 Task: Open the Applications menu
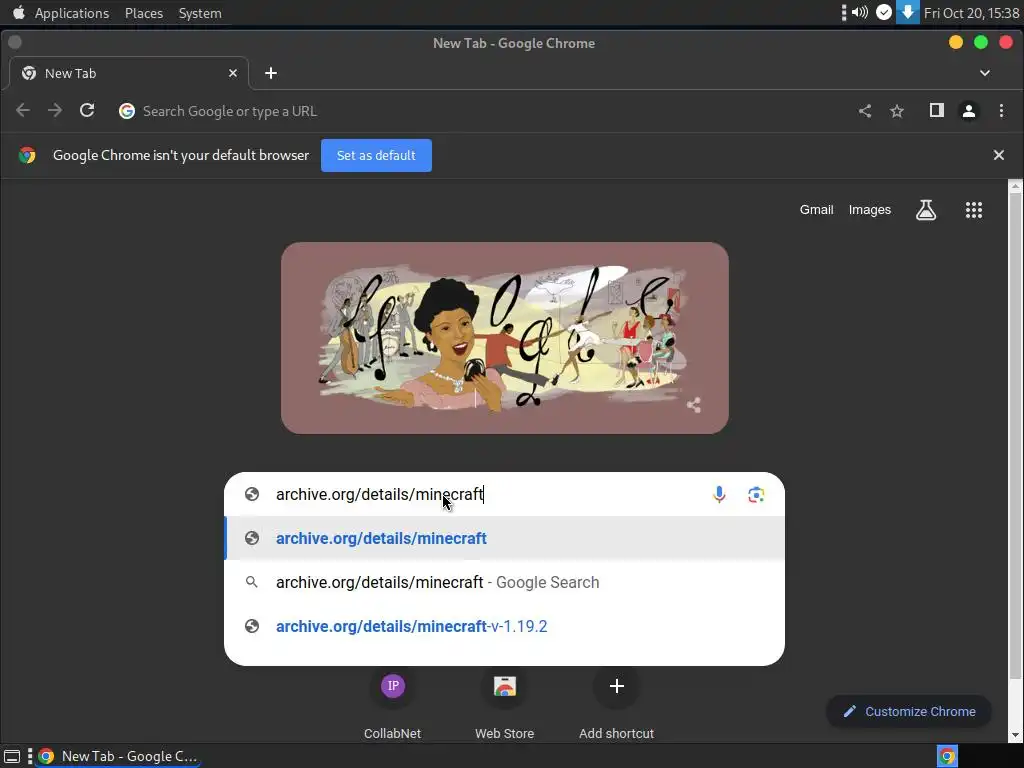click(x=72, y=13)
